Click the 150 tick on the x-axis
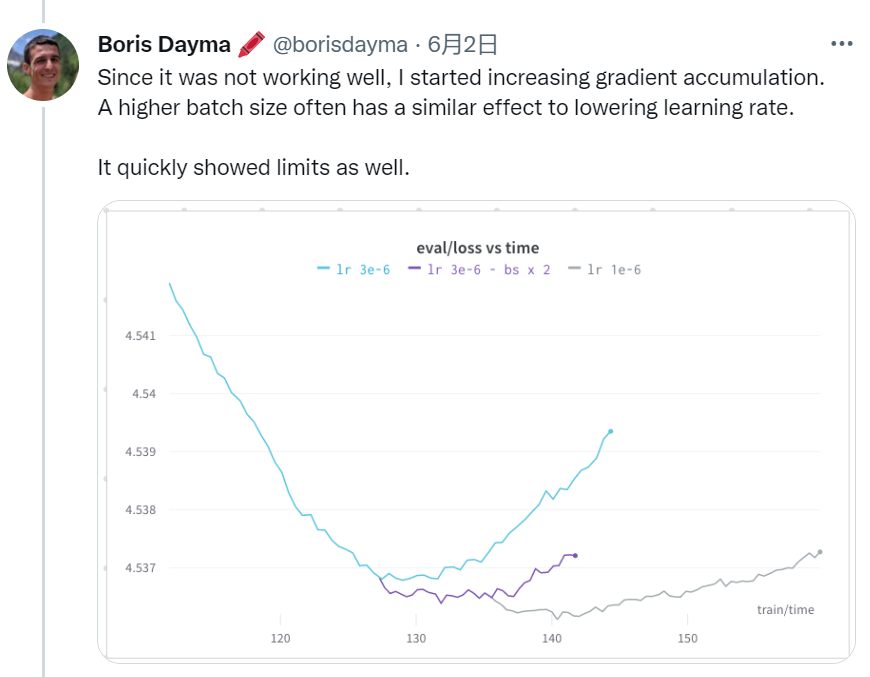This screenshot has width=870, height=677. tap(687, 638)
